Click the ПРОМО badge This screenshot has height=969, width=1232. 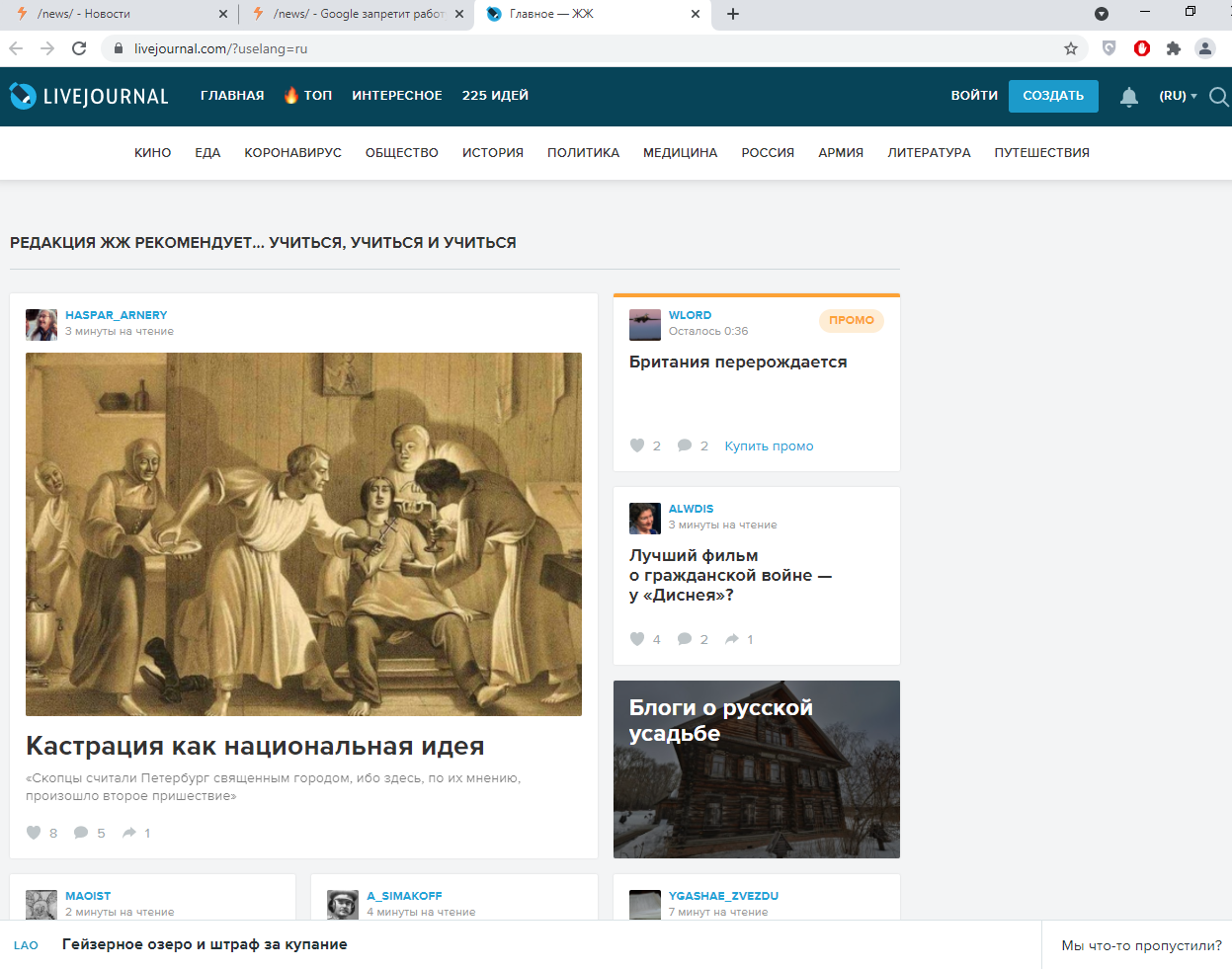852,320
